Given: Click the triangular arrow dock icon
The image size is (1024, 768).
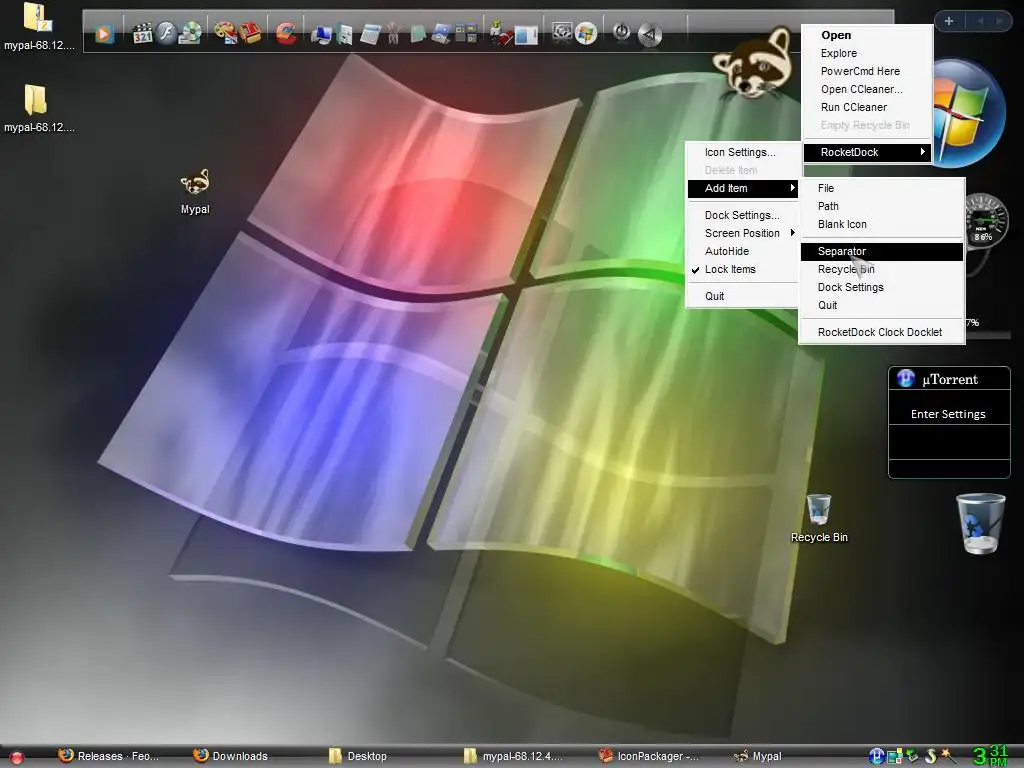Looking at the screenshot, I should (650, 35).
